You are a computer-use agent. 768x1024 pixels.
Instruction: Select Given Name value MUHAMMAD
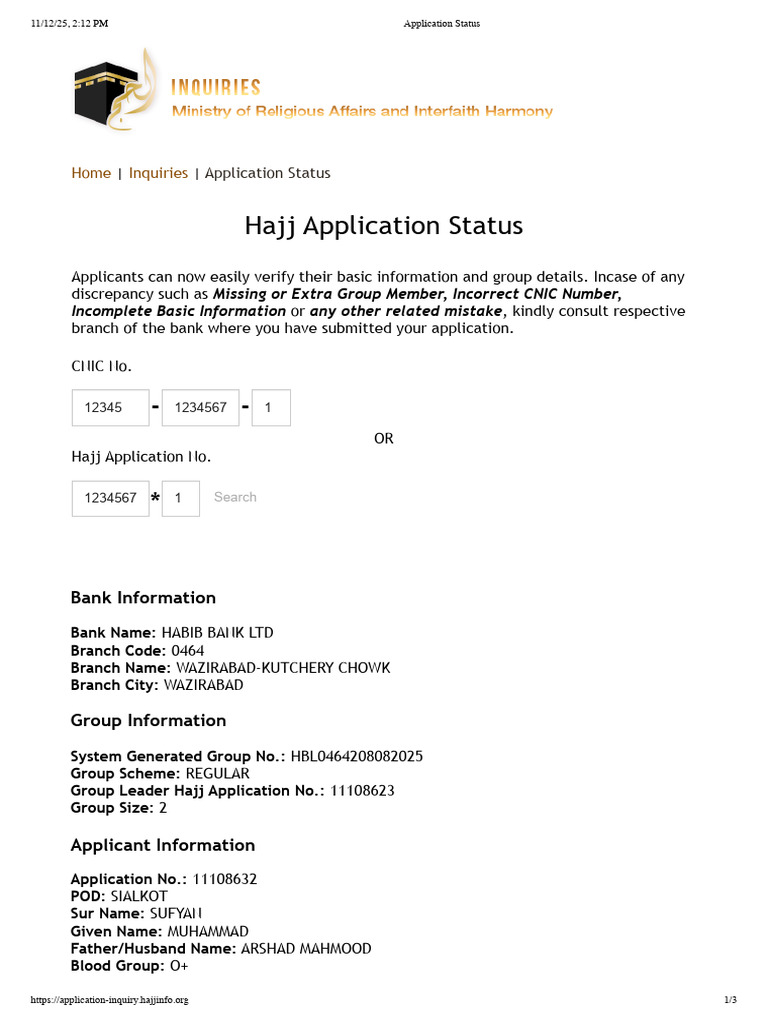pos(208,931)
